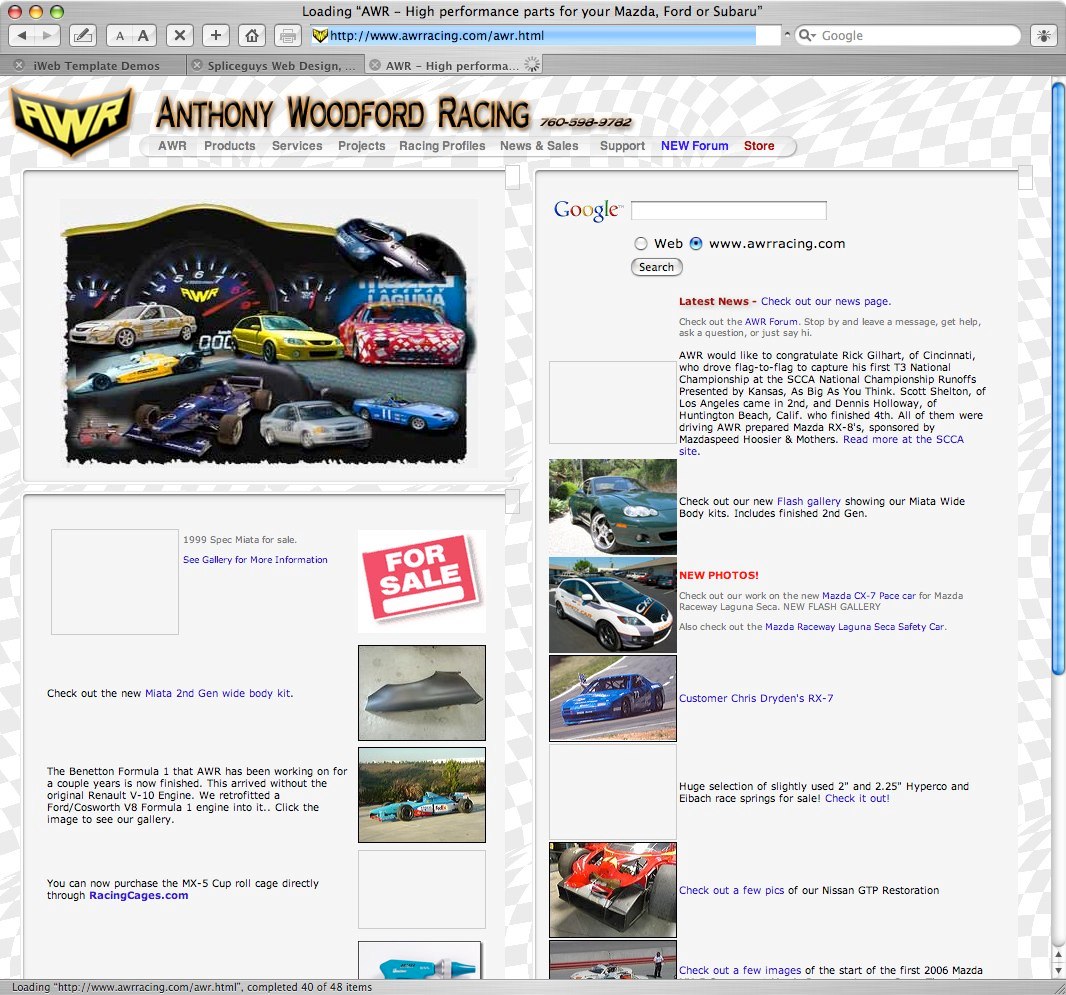Click the back navigation arrow
The height and width of the screenshot is (995, 1066).
coord(22,35)
